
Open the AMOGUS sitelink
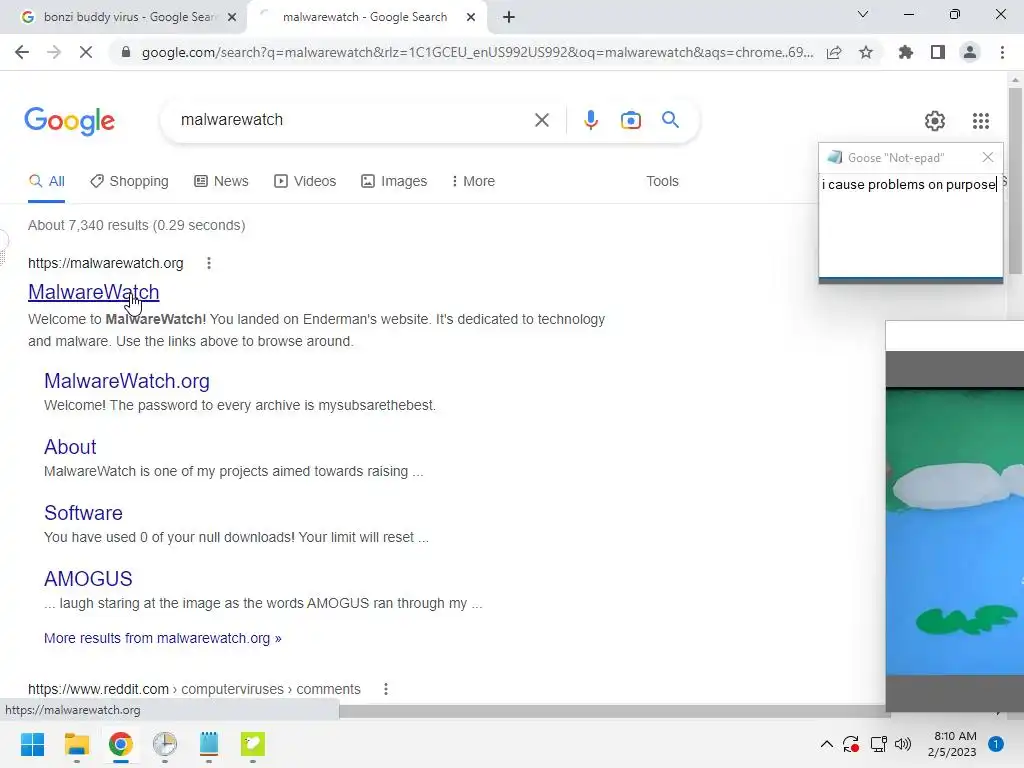[x=88, y=579]
